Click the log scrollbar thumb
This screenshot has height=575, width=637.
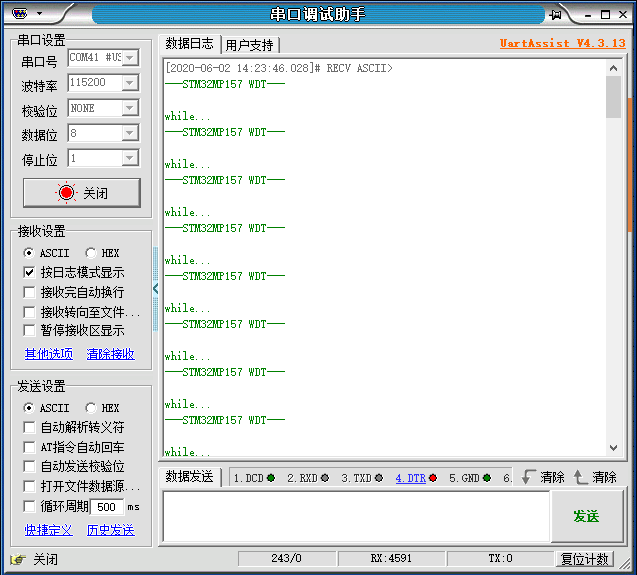pos(613,97)
